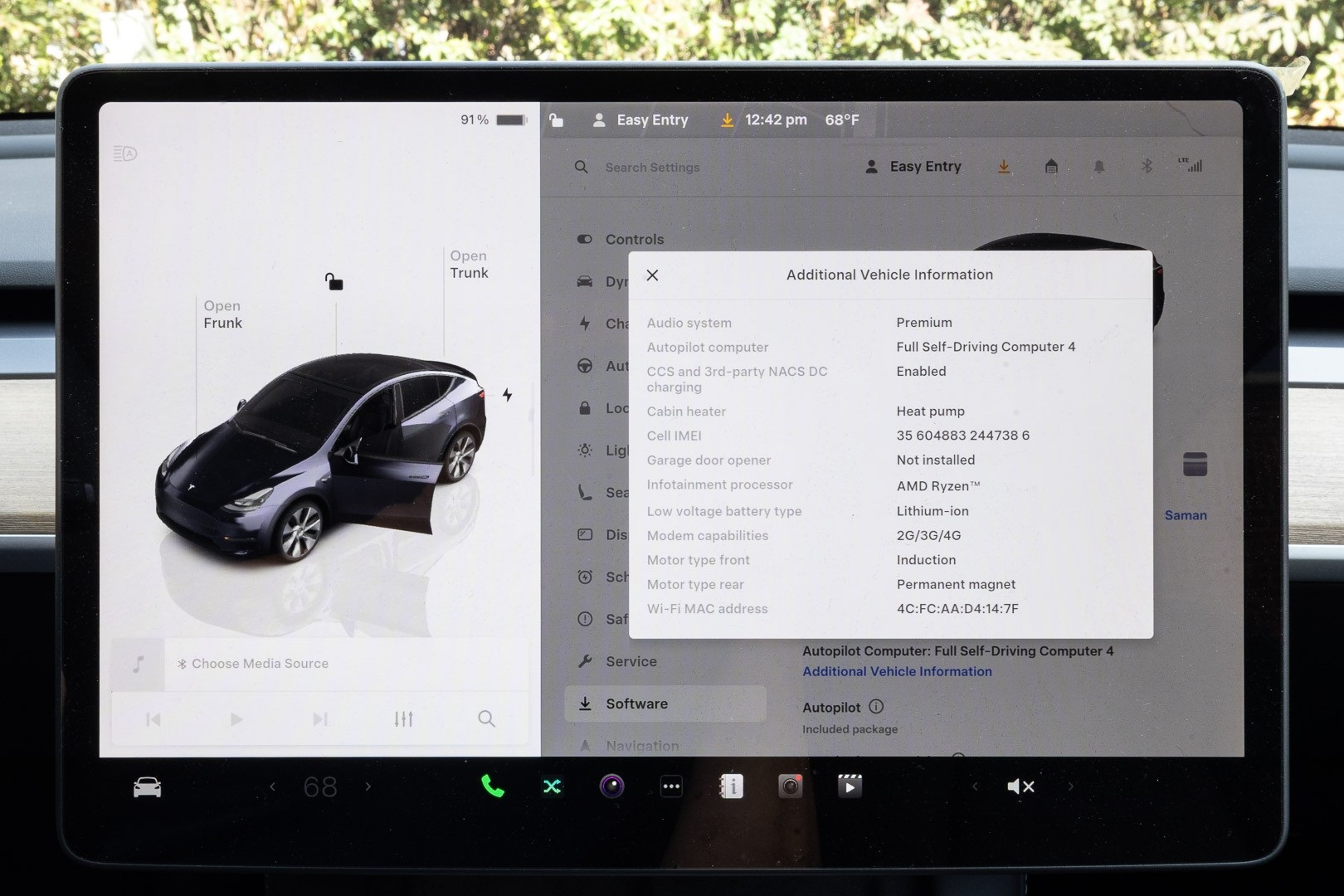Toggle the headlight auto high beam icon
Image resolution: width=1344 pixels, height=896 pixels.
click(x=124, y=153)
